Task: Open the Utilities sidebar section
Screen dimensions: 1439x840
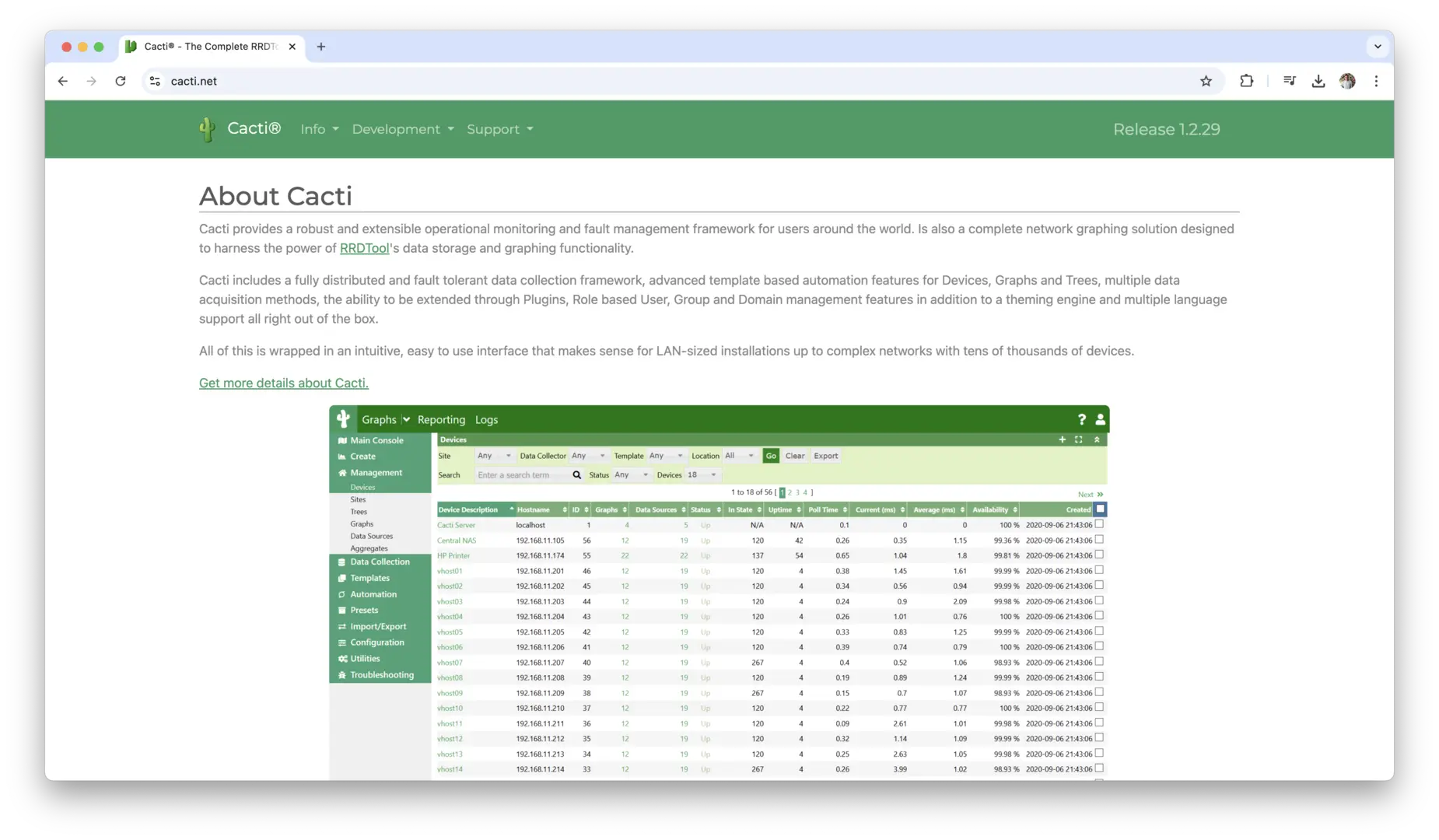Action: click(365, 659)
